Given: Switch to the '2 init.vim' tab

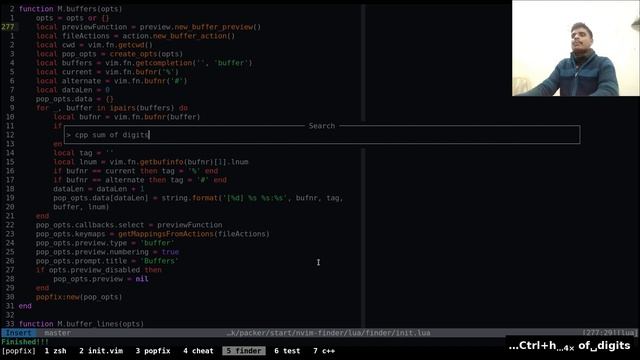Looking at the screenshot, I should pos(101,351).
